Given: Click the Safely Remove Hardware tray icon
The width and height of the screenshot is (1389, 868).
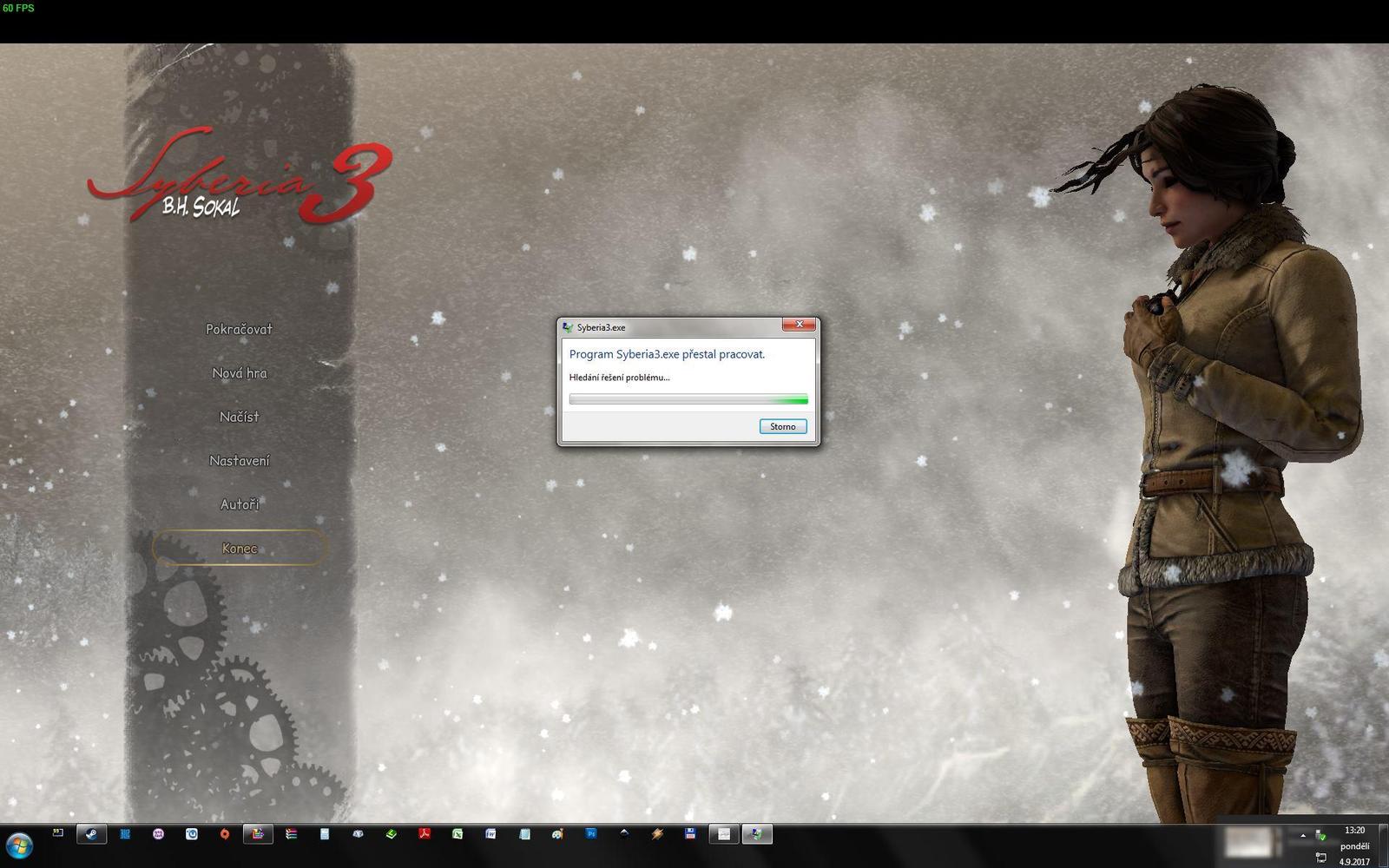Looking at the screenshot, I should [1319, 835].
